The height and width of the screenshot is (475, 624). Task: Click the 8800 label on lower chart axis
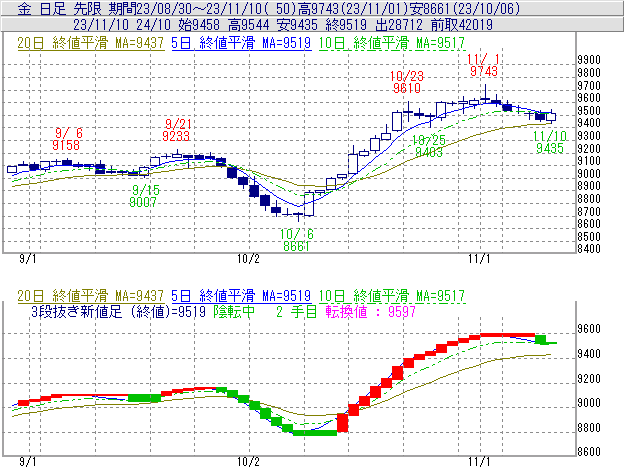point(589,428)
